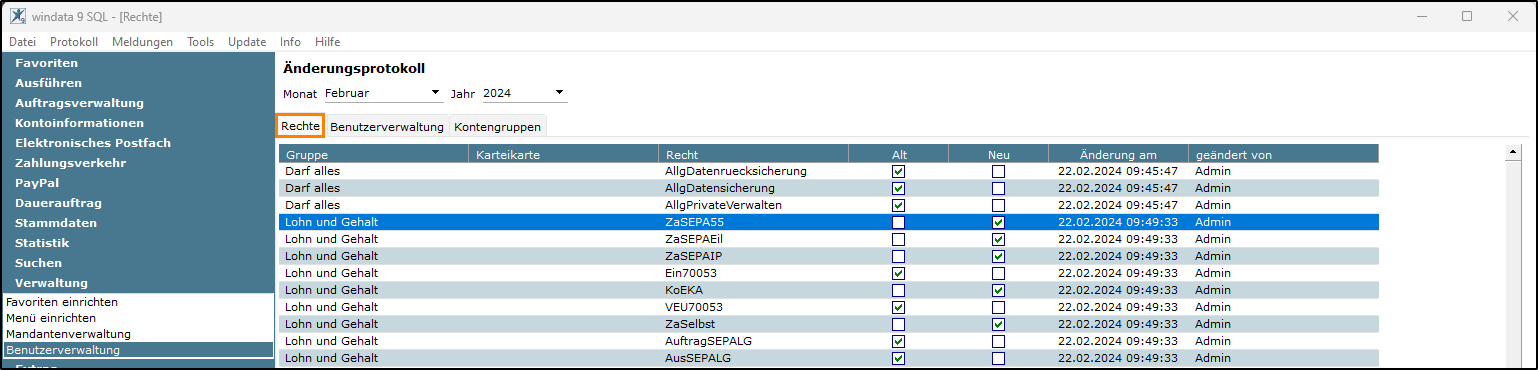This screenshot has height=370, width=1538.
Task: Toggle Alt checkbox for VEU70053 row
Action: click(898, 307)
